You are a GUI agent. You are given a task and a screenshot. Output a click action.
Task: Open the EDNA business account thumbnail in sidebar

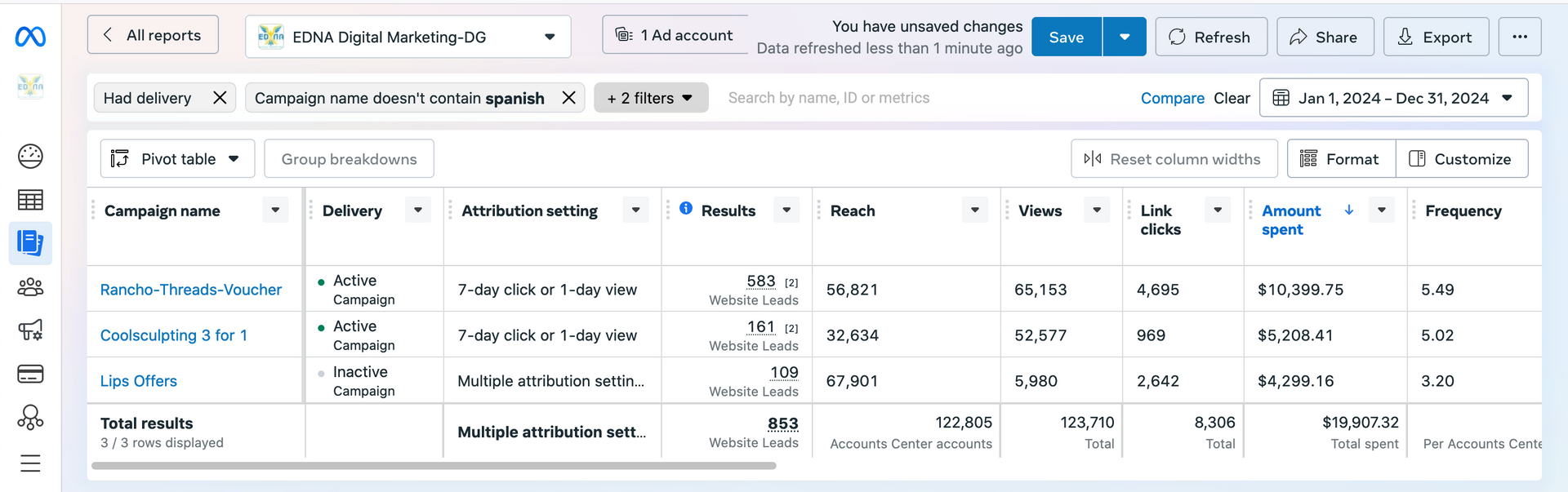coord(30,86)
